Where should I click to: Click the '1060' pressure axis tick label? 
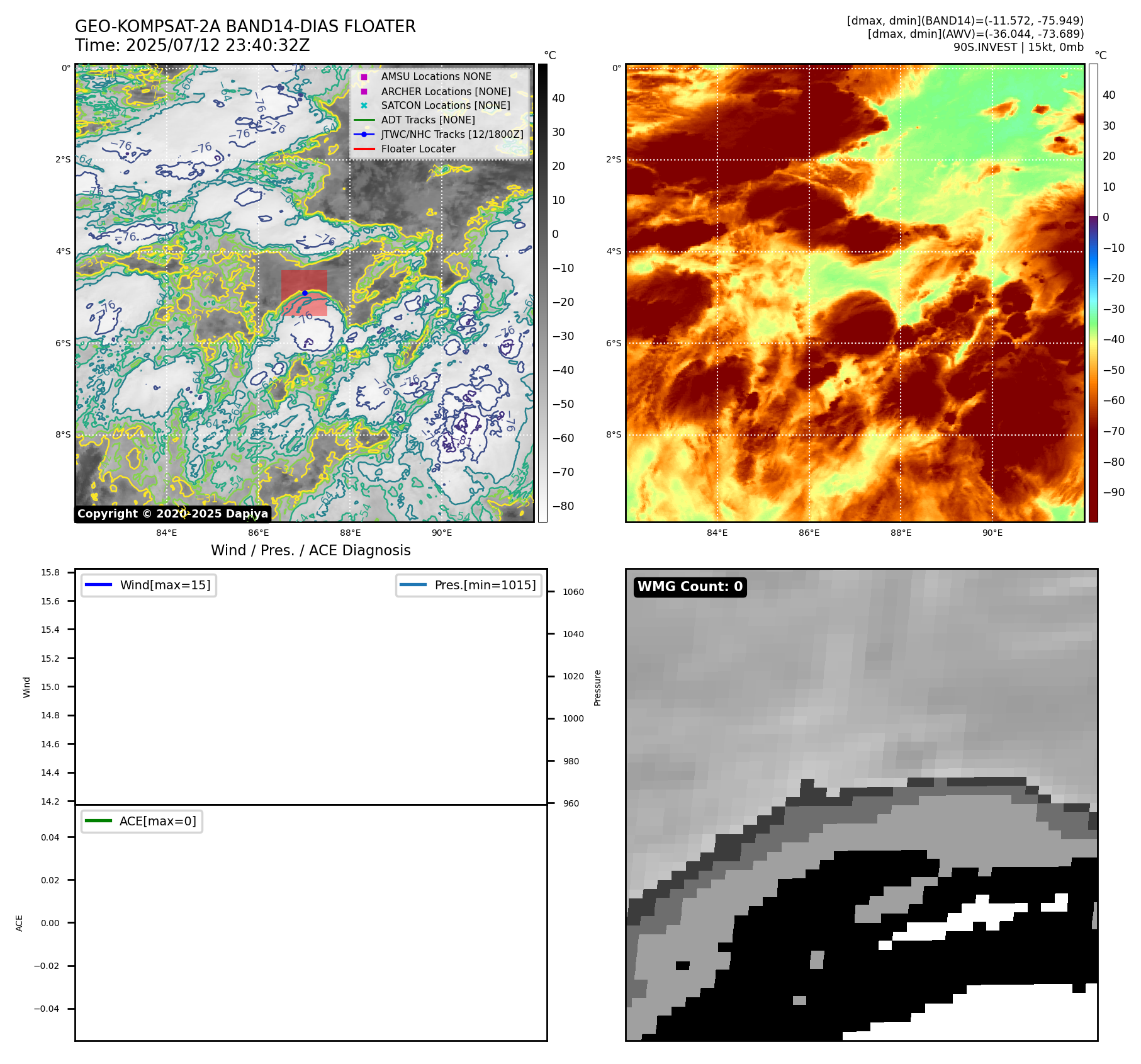coord(573,592)
